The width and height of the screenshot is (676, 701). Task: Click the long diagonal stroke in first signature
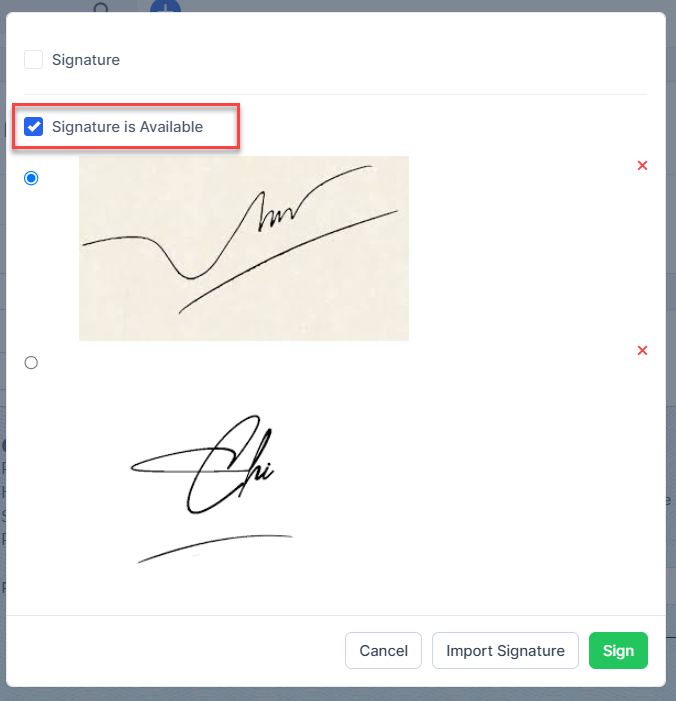[x=287, y=262]
